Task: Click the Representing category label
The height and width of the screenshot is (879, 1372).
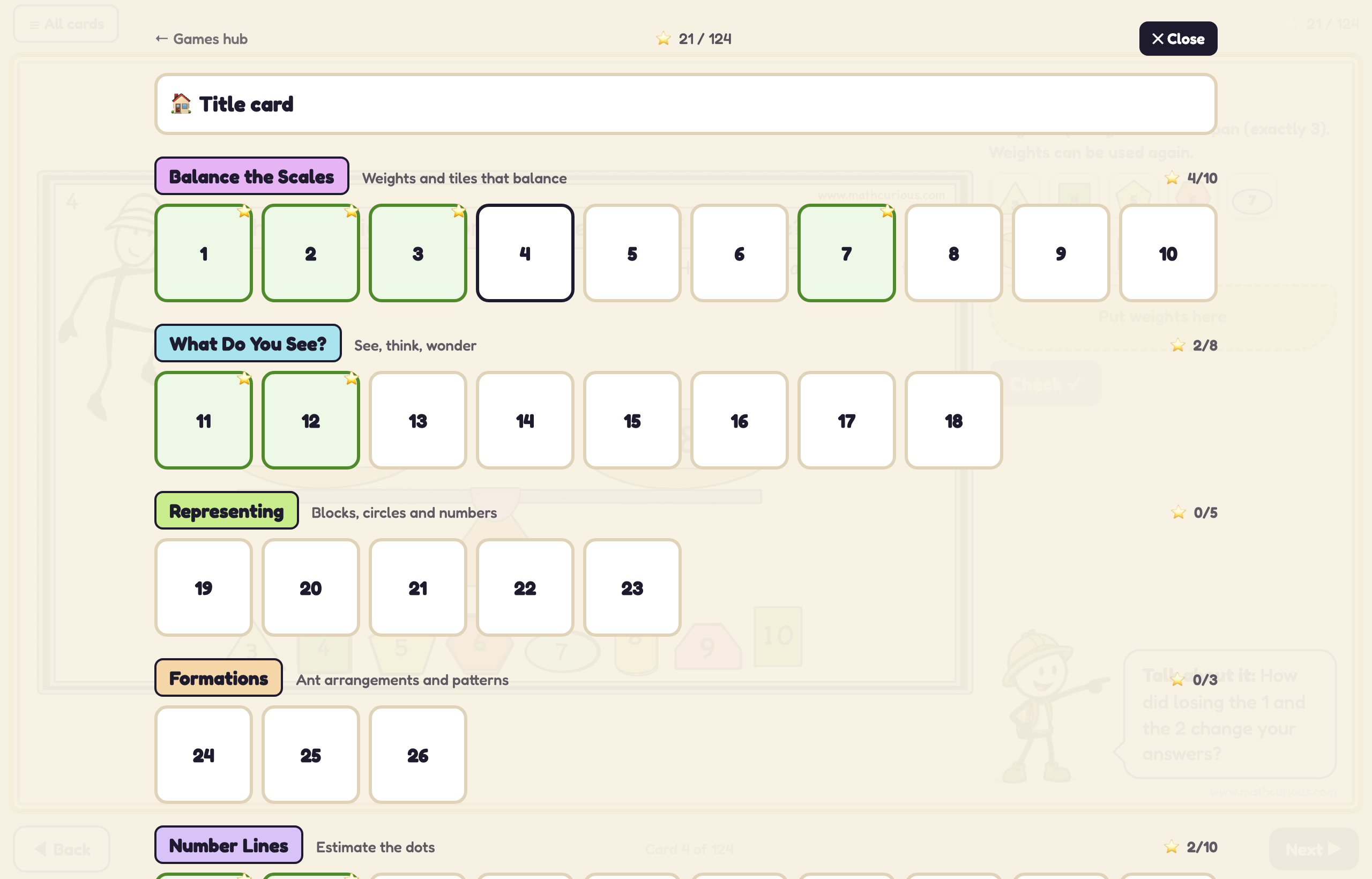Action: (227, 511)
